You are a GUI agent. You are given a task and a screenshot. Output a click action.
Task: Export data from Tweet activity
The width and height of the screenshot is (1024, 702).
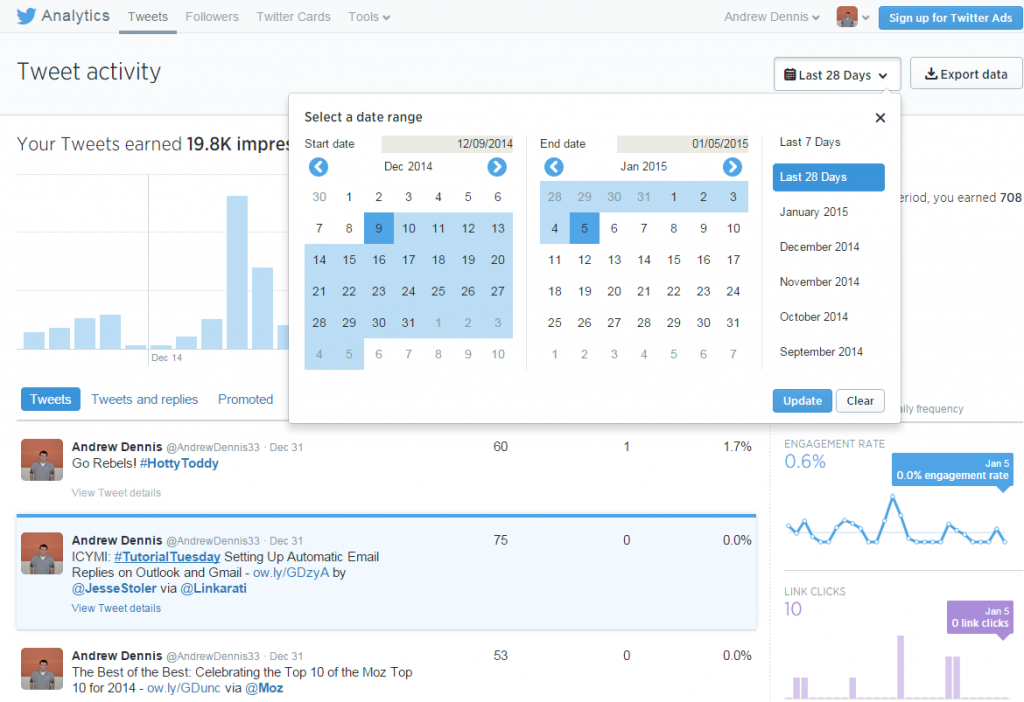(965, 75)
